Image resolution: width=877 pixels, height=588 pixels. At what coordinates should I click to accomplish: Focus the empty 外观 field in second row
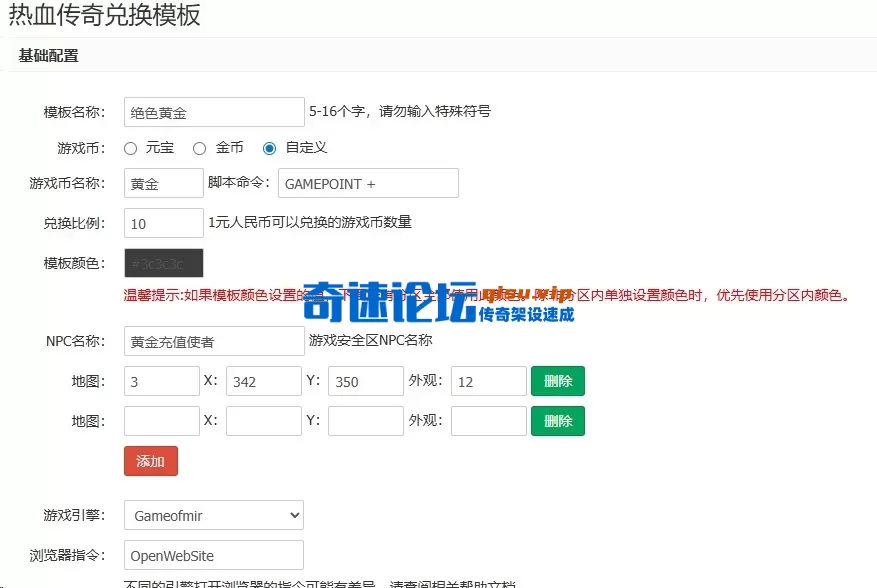click(x=489, y=421)
